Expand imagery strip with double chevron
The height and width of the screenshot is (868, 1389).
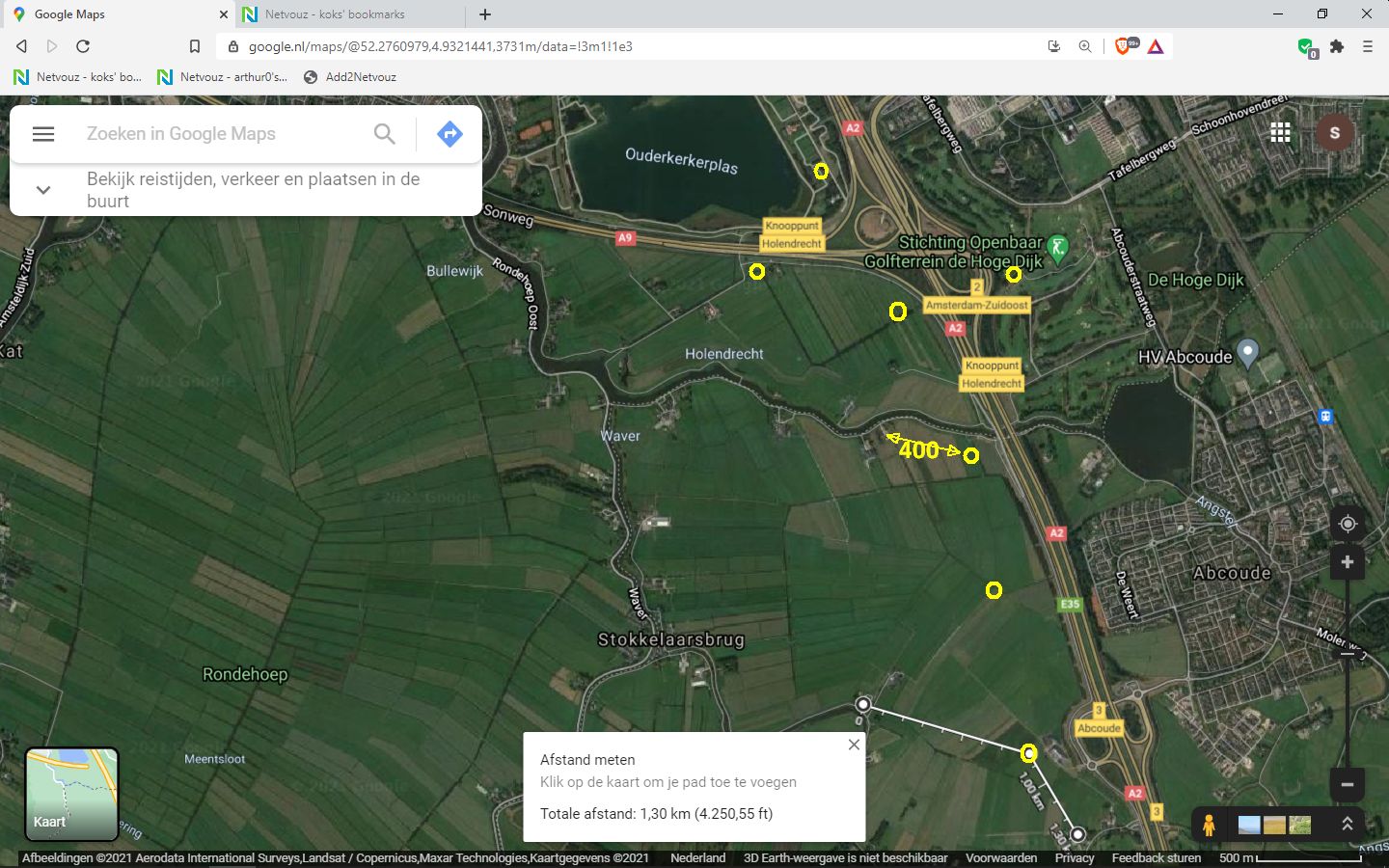1347,824
